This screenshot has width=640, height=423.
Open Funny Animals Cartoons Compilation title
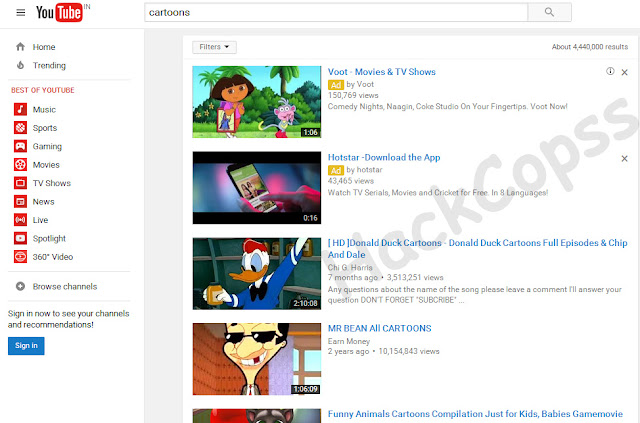pyautogui.click(x=475, y=414)
